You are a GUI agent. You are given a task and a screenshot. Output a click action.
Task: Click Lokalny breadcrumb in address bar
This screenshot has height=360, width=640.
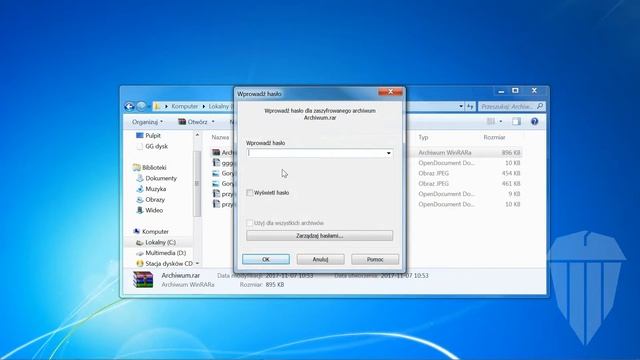point(220,106)
